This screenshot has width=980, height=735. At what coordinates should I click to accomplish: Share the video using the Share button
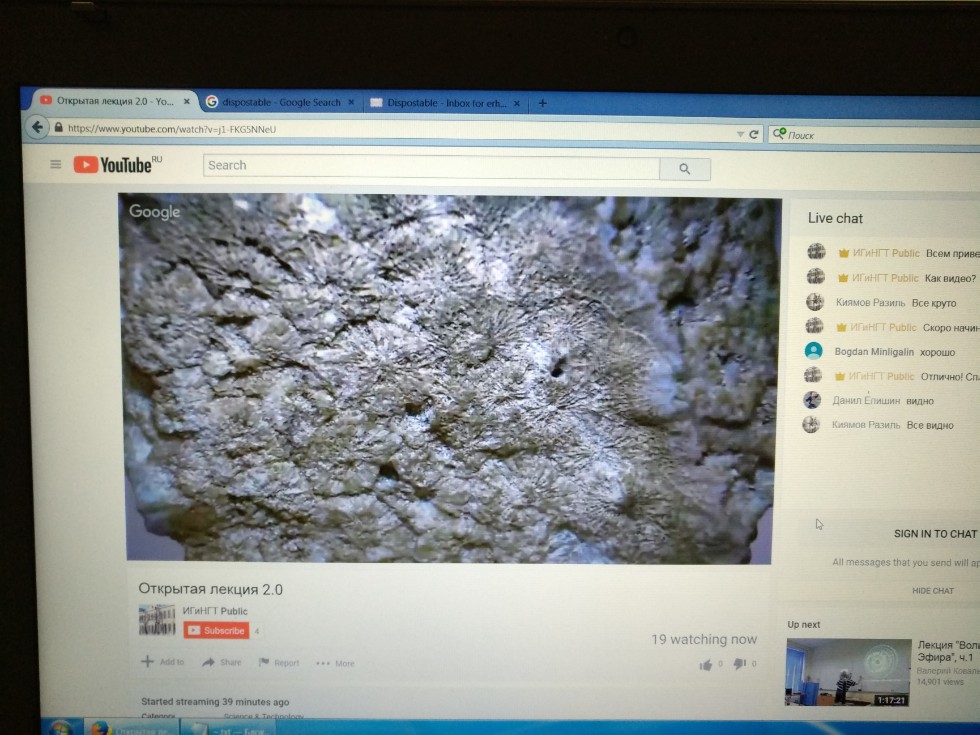point(222,662)
